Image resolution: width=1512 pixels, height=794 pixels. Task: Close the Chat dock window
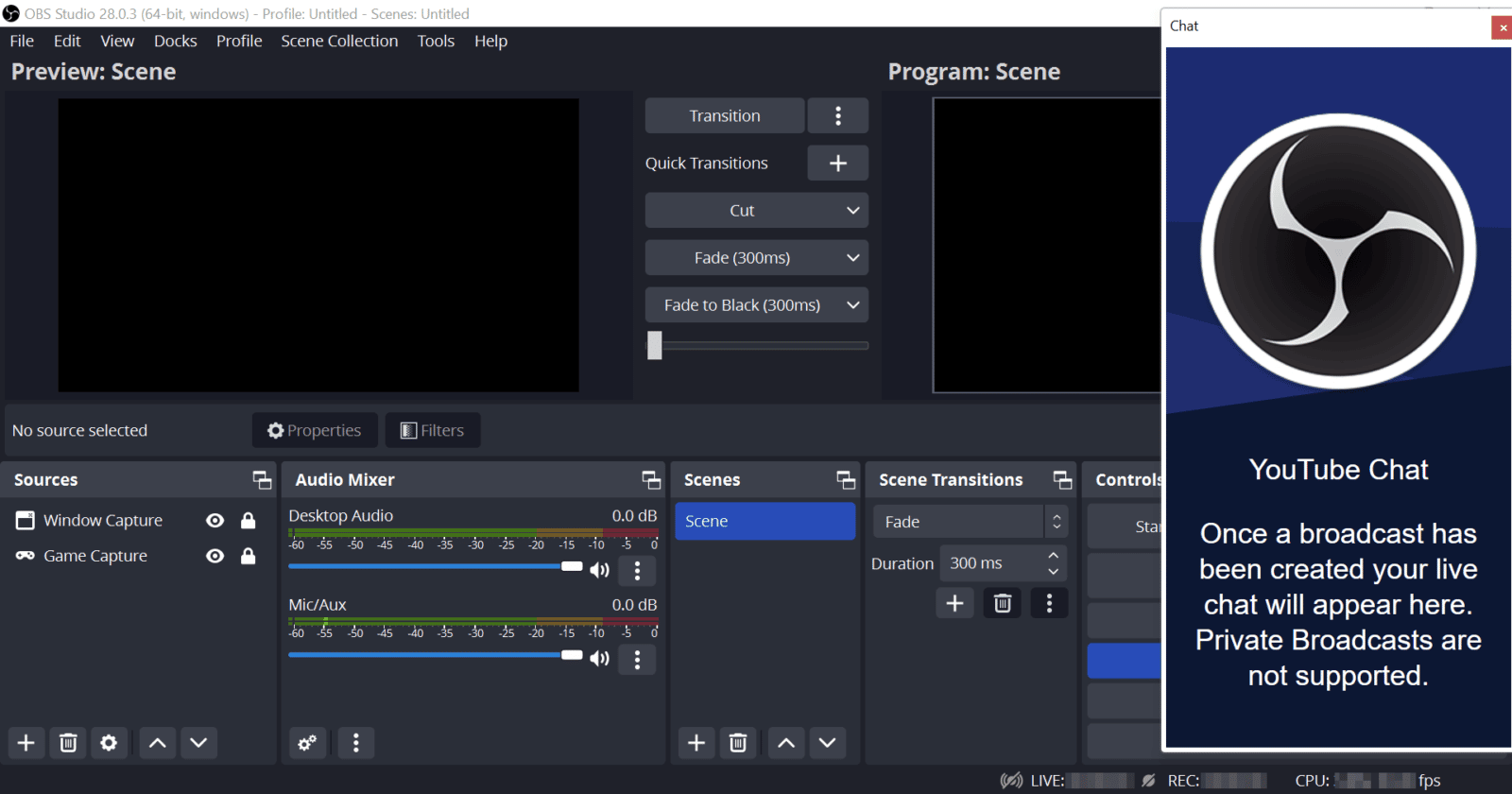pyautogui.click(x=1503, y=27)
